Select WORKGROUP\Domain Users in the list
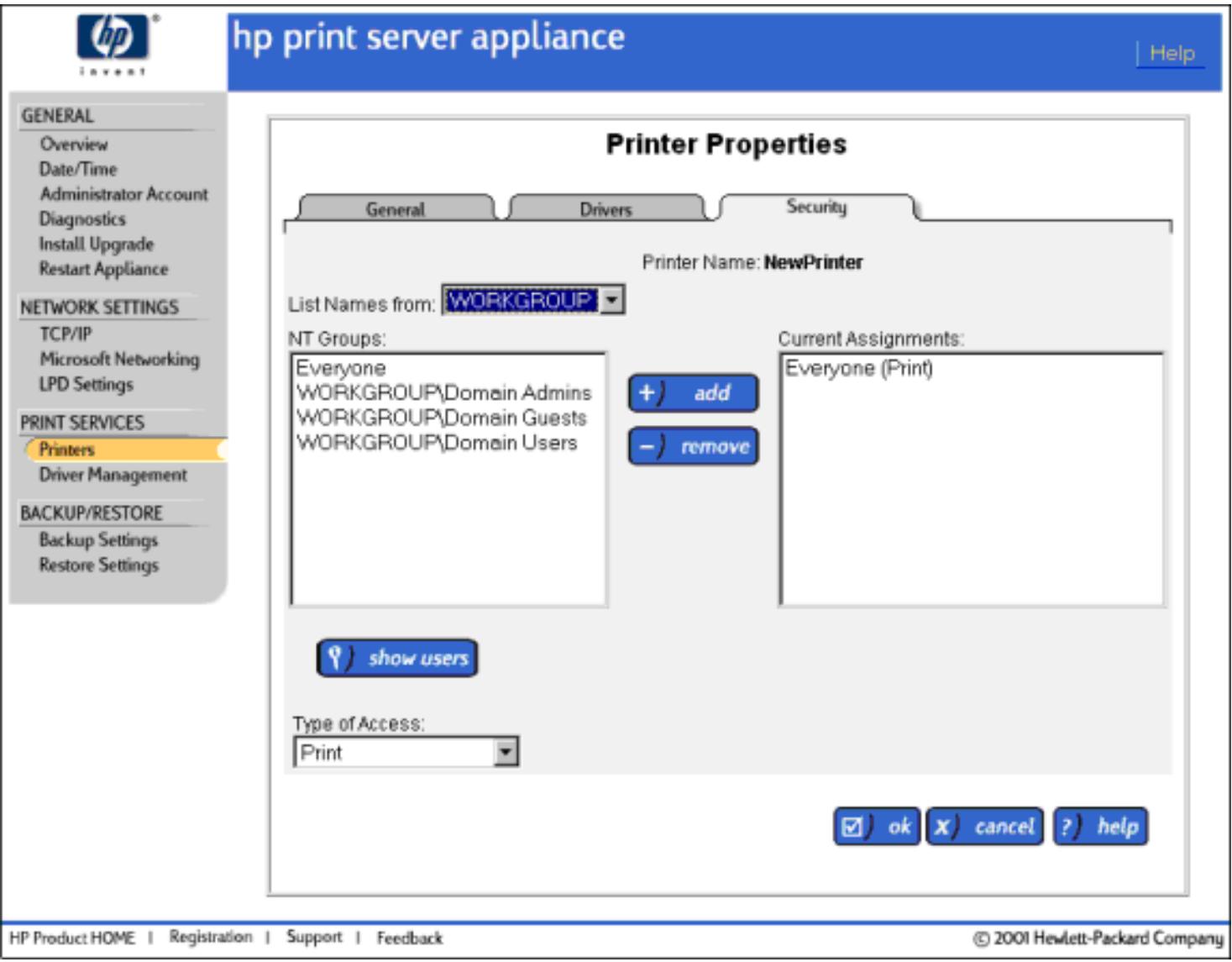 point(437,443)
